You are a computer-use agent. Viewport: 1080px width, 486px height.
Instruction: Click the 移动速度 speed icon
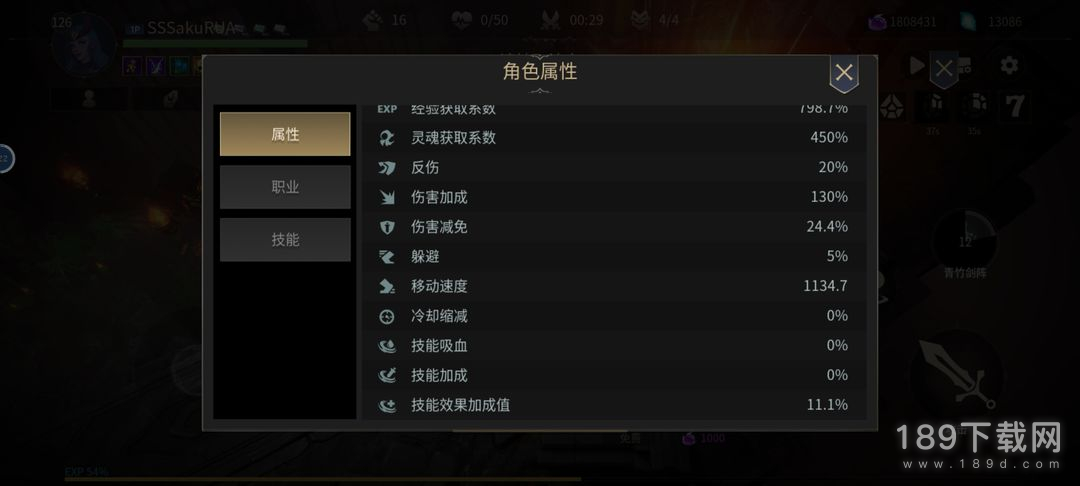[x=387, y=286]
